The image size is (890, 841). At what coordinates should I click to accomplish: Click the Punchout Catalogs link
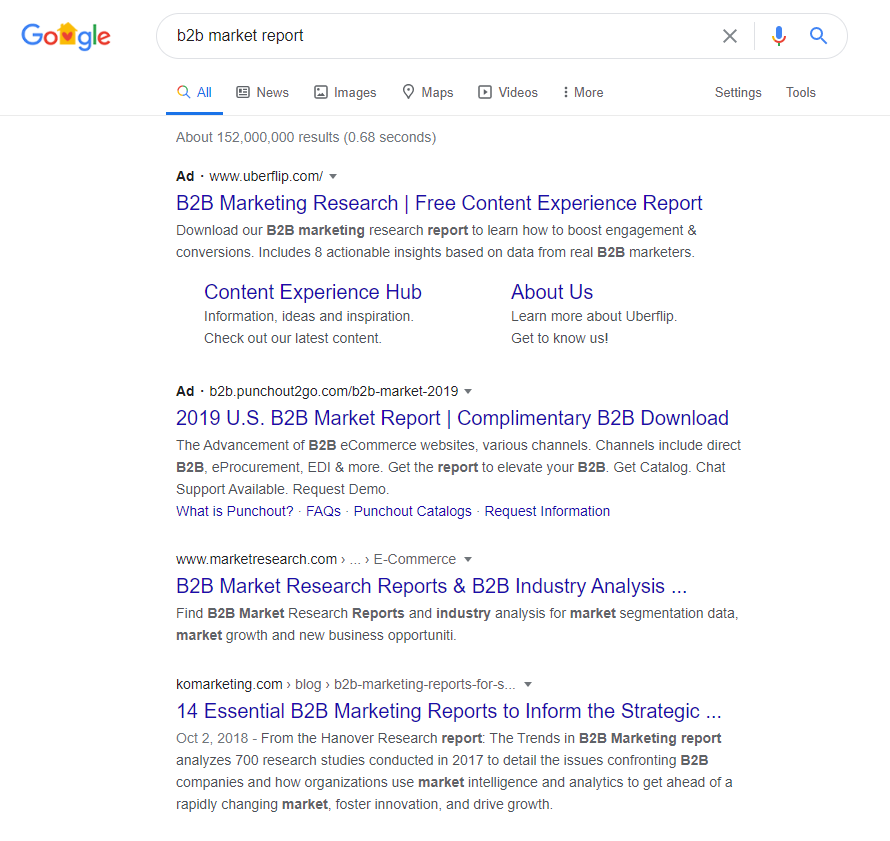413,511
